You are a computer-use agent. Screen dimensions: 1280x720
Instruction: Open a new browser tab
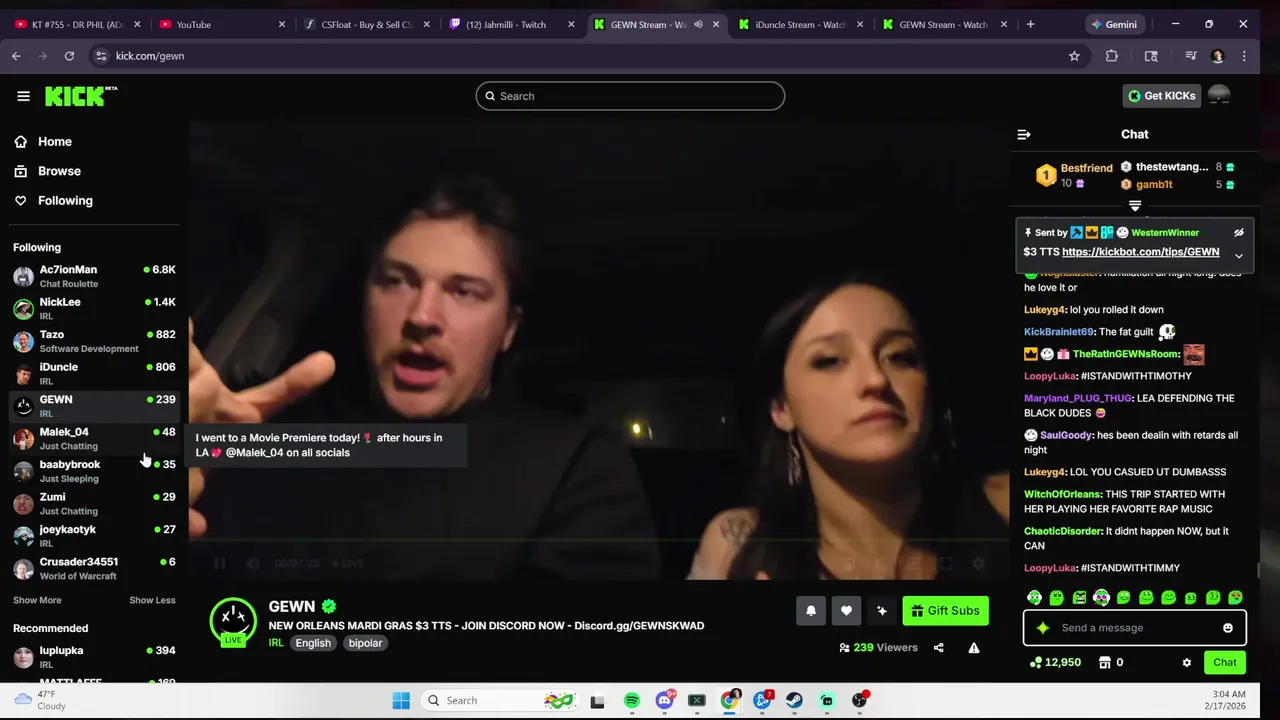[1030, 24]
